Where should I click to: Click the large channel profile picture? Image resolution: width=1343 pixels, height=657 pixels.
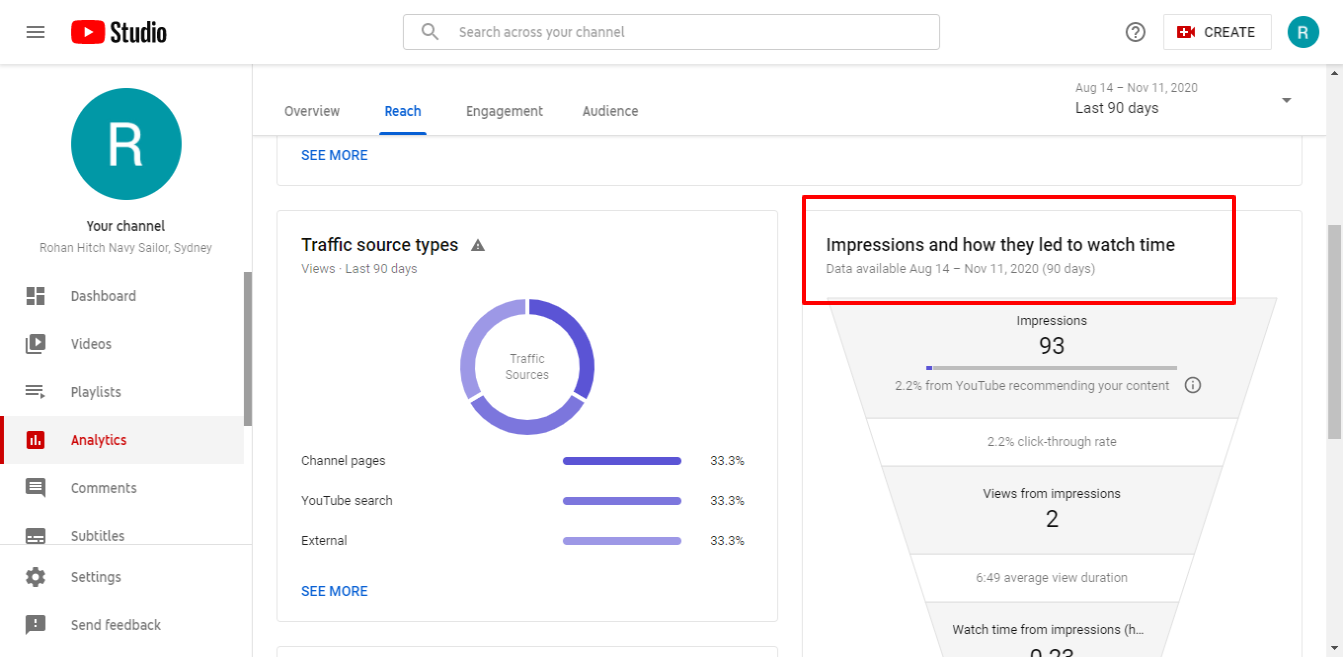pos(126,144)
